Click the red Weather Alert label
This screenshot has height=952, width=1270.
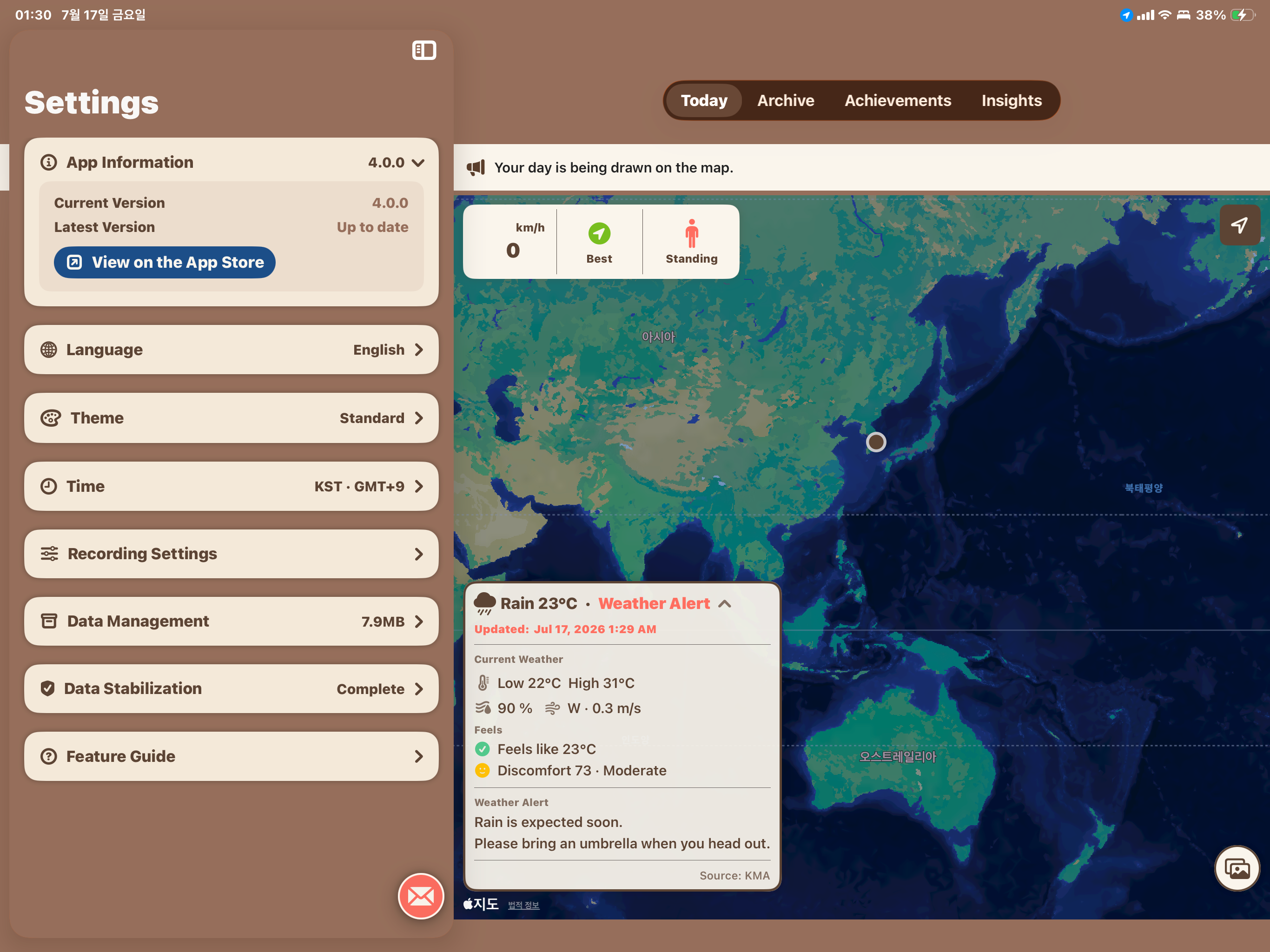coord(654,603)
